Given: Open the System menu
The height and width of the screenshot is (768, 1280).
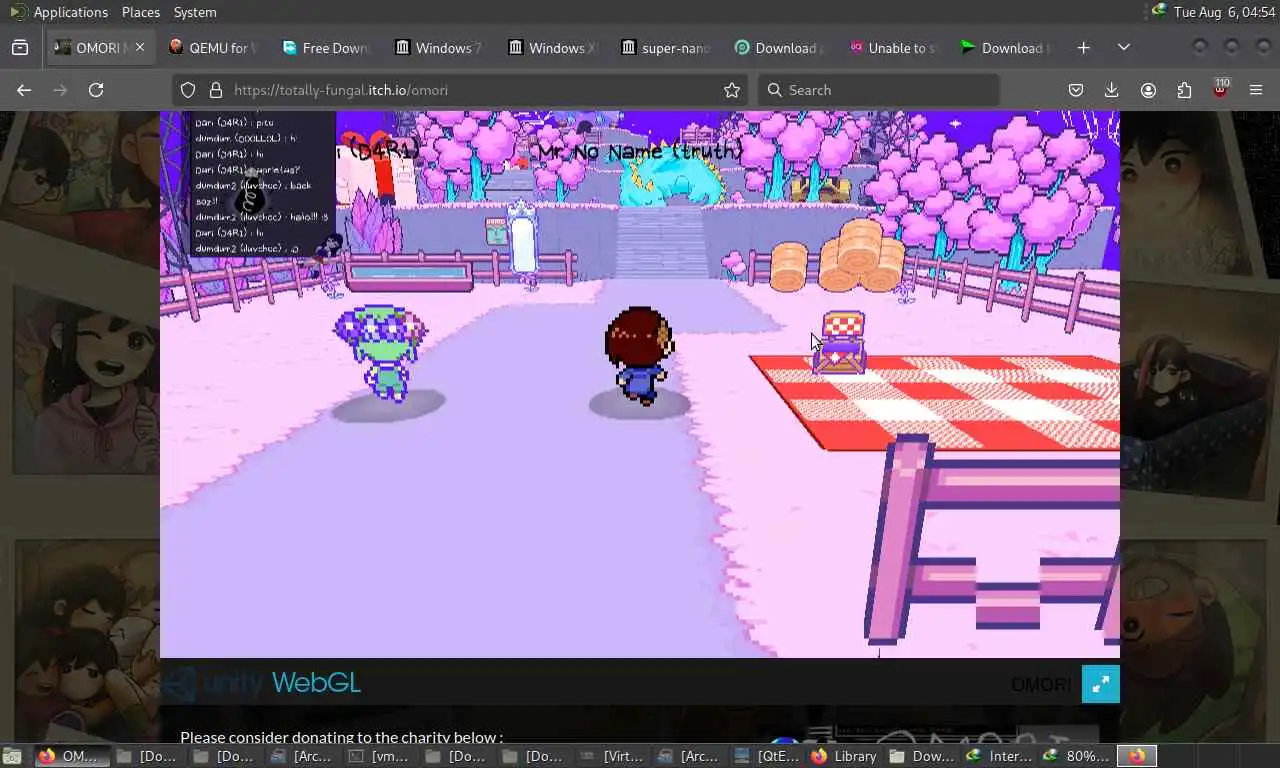Looking at the screenshot, I should [x=195, y=12].
